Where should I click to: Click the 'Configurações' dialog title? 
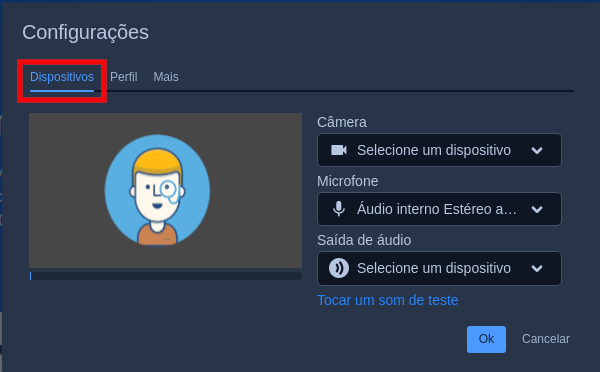tap(85, 33)
